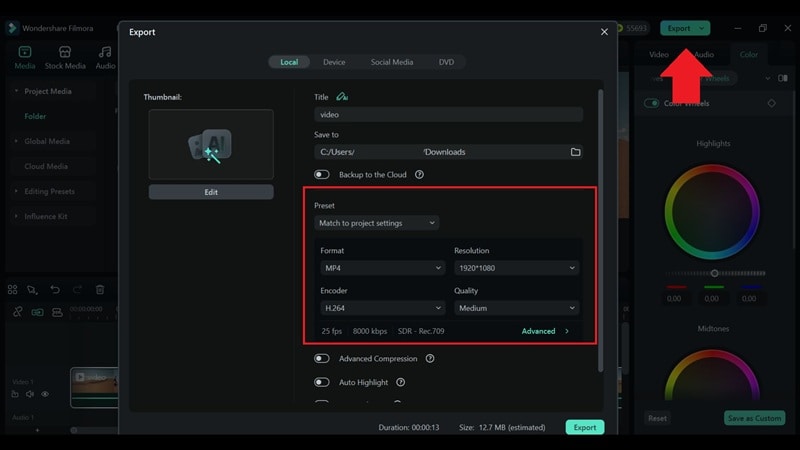Viewport: 800px width, 450px height.
Task: Click the Export dialog vertical scrollbar
Action: (601, 231)
